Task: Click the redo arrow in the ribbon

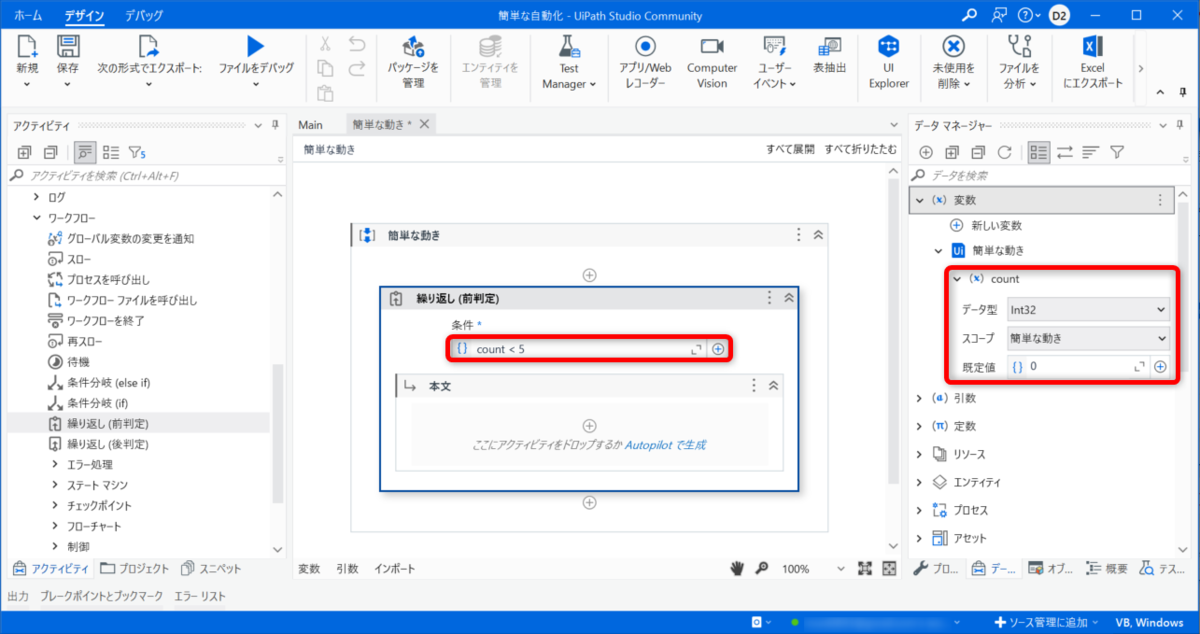Action: (357, 69)
